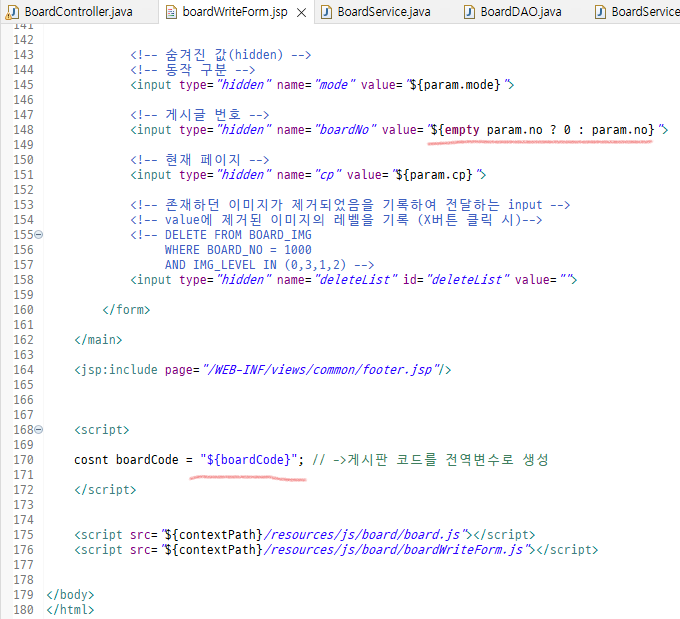The width and height of the screenshot is (680, 619).
Task: Click the BoardService.java file icon
Action: point(326,12)
